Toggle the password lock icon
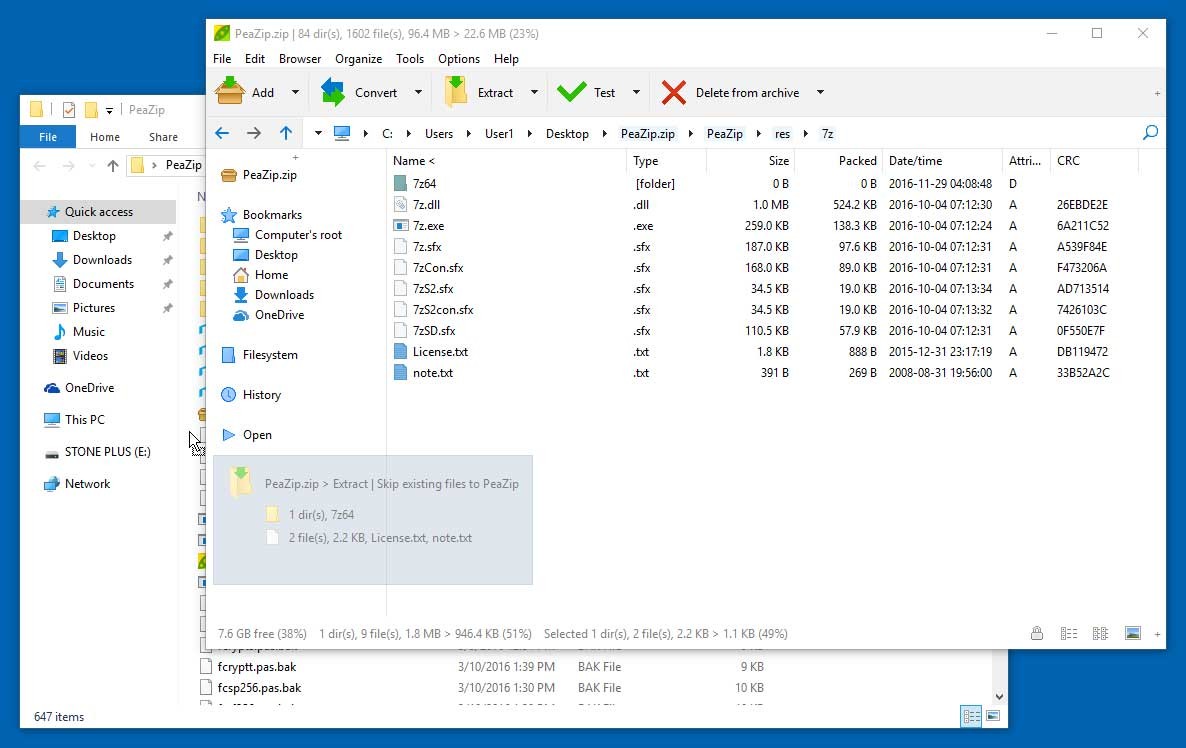1186x748 pixels. [x=1037, y=633]
